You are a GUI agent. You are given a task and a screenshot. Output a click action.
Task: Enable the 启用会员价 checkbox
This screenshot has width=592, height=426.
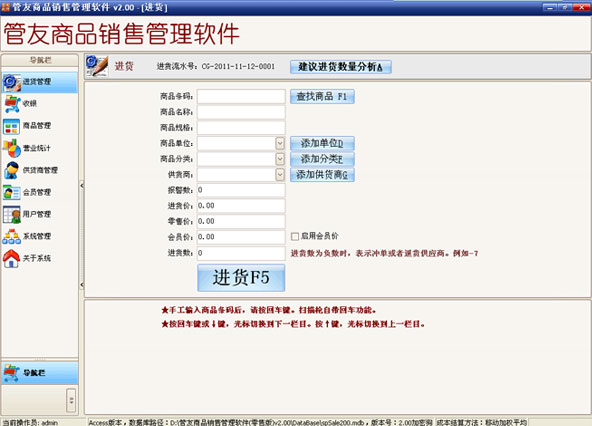[295, 236]
